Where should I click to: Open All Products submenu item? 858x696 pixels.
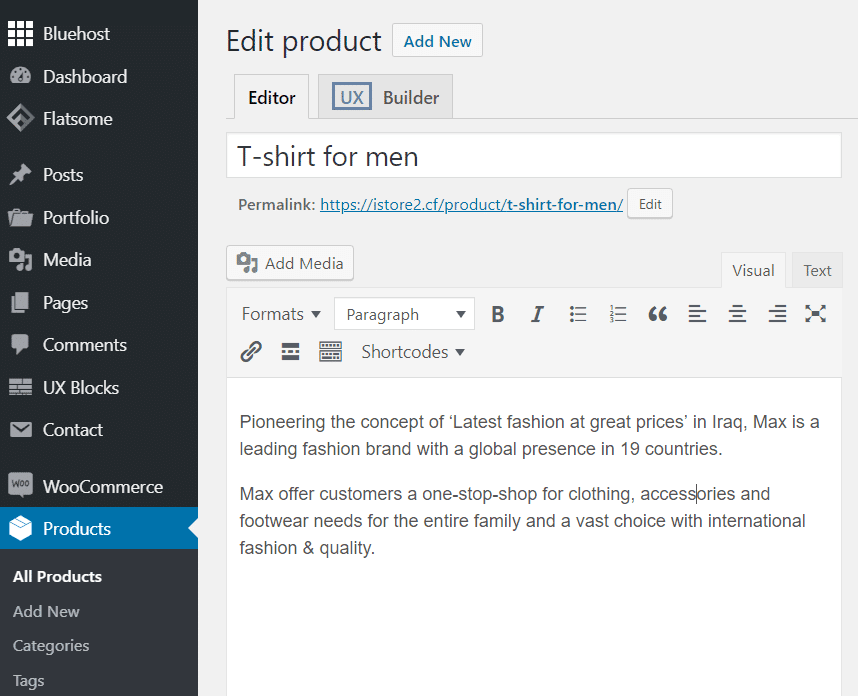point(57,576)
